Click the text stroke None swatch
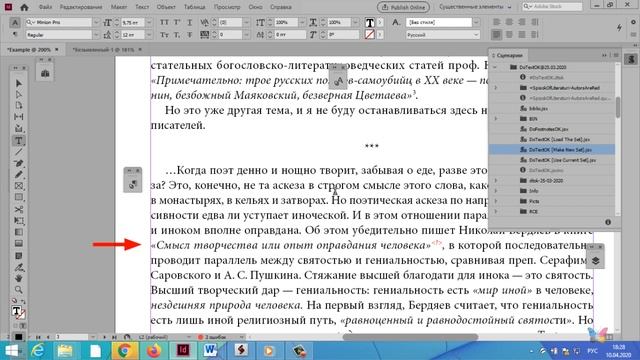 pyautogui.click(x=370, y=35)
